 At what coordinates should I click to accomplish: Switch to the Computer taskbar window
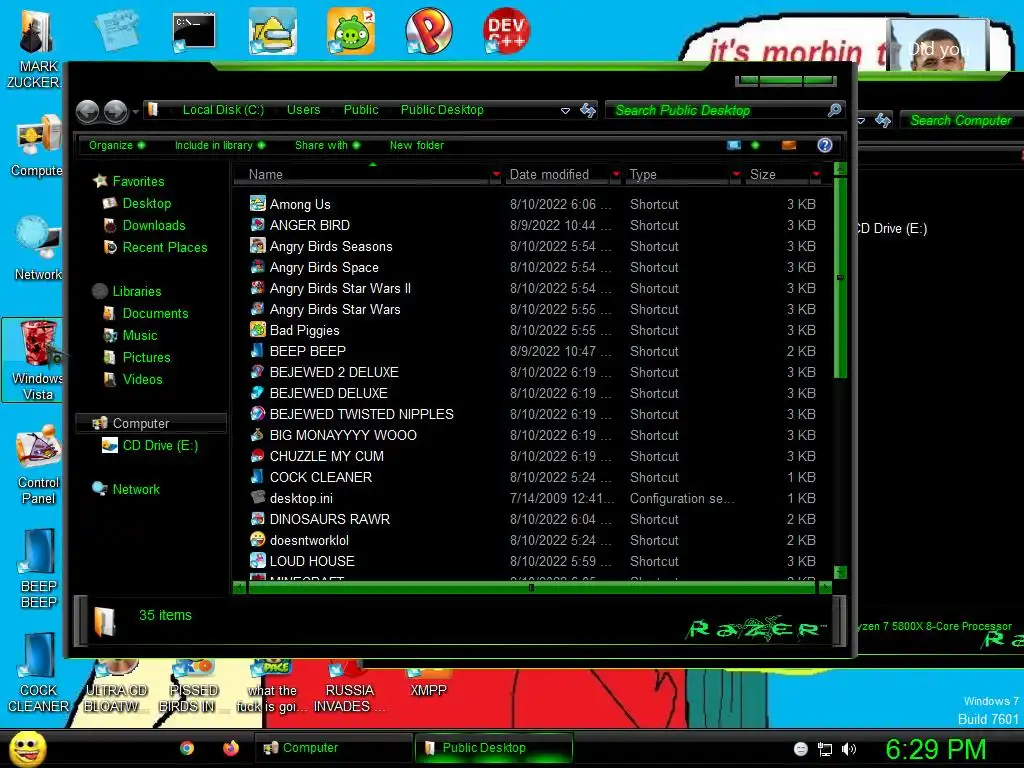click(332, 748)
